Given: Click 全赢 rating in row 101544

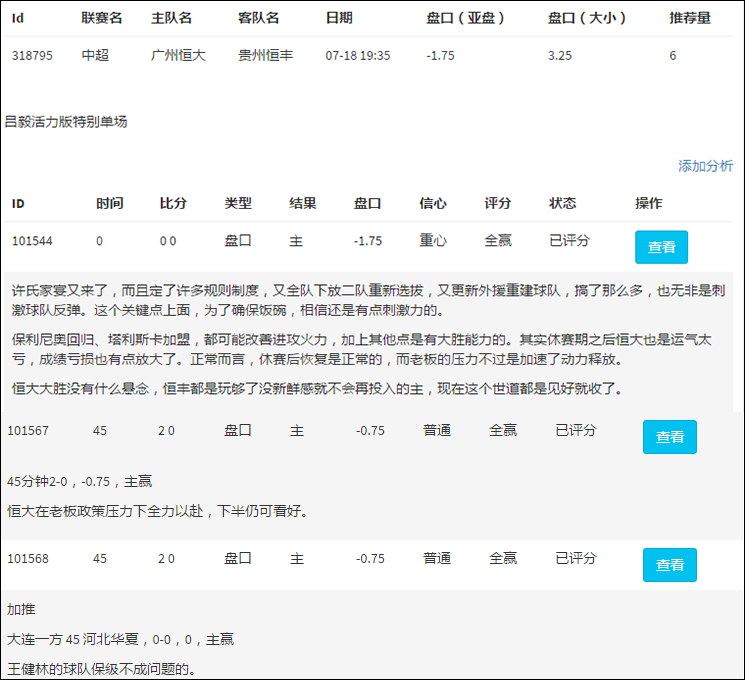Looking at the screenshot, I should (497, 240).
